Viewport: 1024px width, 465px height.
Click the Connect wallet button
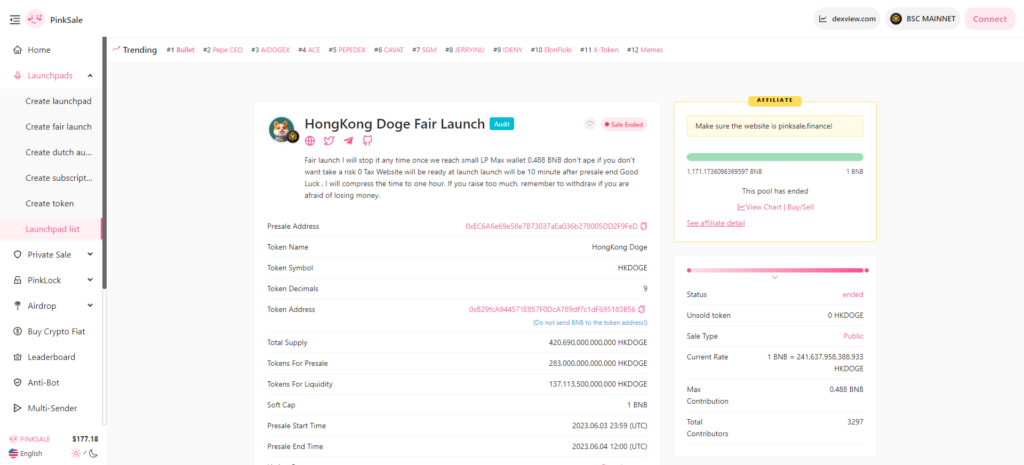989,19
